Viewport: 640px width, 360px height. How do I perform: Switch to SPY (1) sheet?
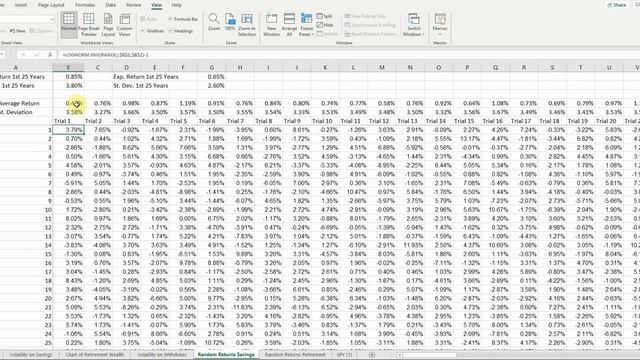click(x=344, y=355)
